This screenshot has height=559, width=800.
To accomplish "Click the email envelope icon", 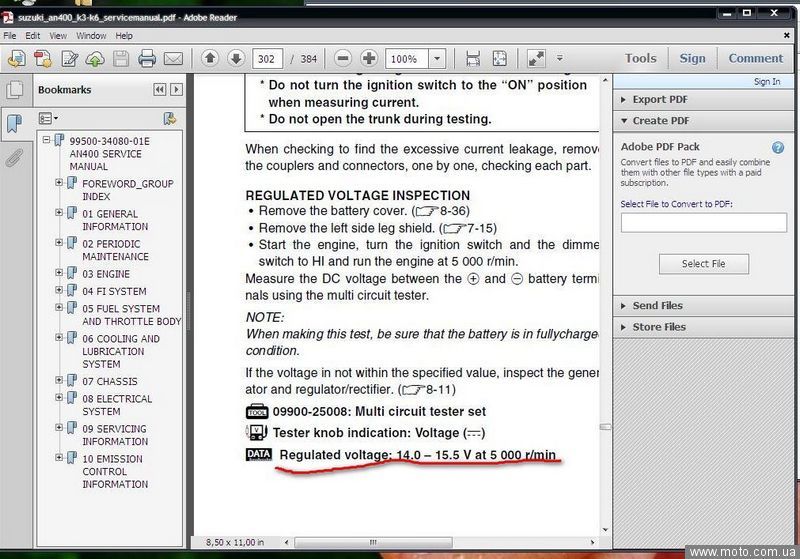I will click(x=173, y=59).
